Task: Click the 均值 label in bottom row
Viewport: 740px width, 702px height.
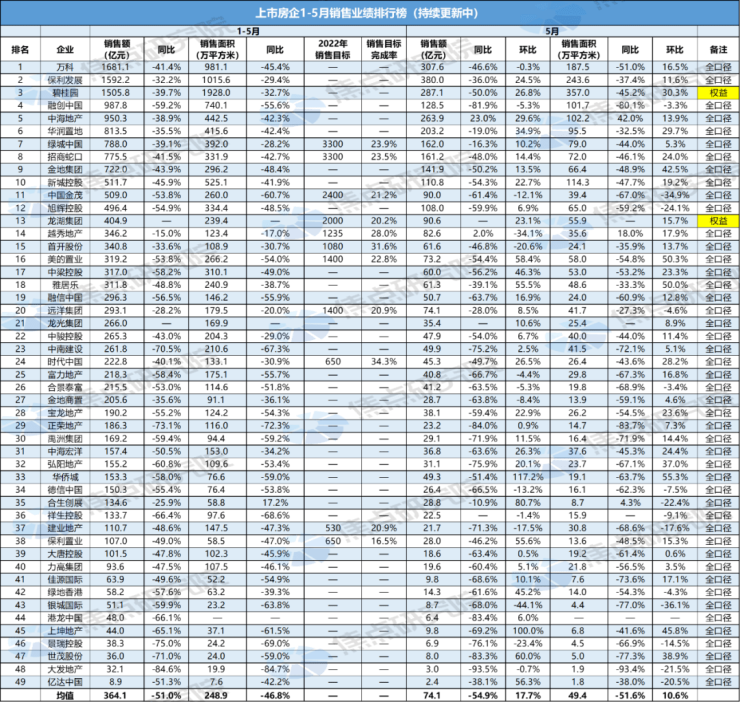Action: 65,695
